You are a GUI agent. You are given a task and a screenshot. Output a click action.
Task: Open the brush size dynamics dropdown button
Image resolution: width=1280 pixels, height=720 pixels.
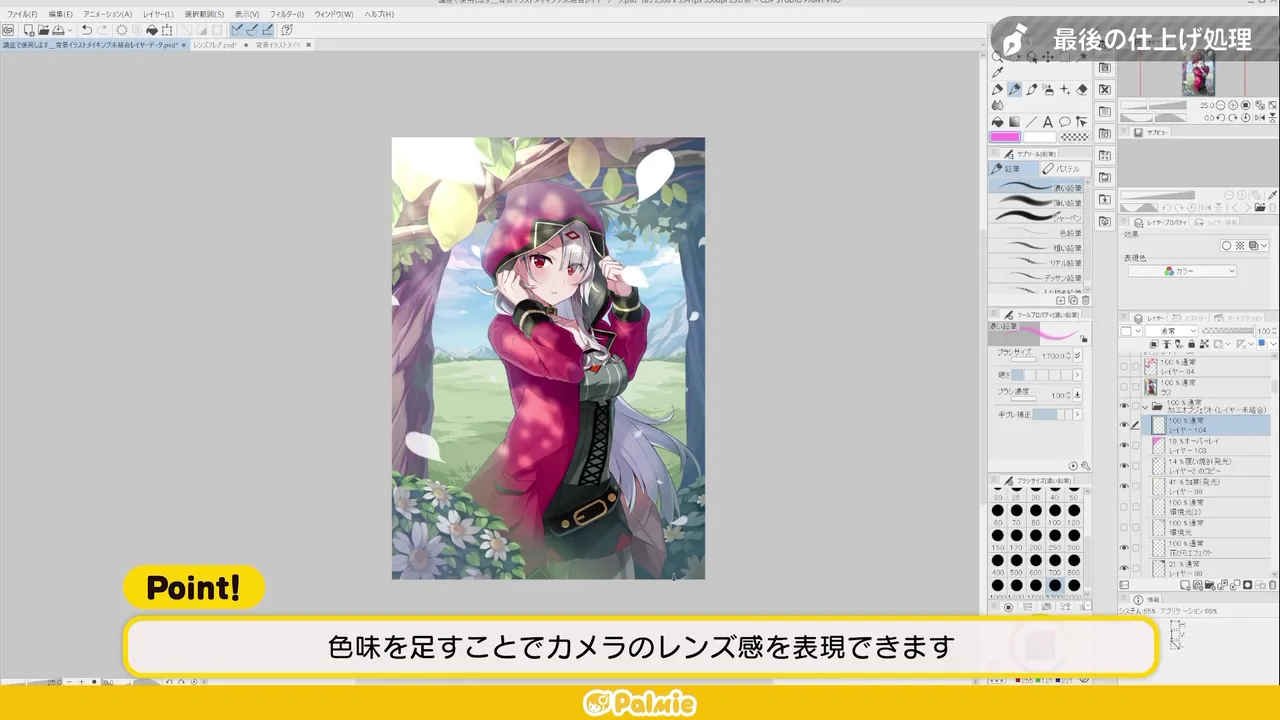click(x=1078, y=355)
